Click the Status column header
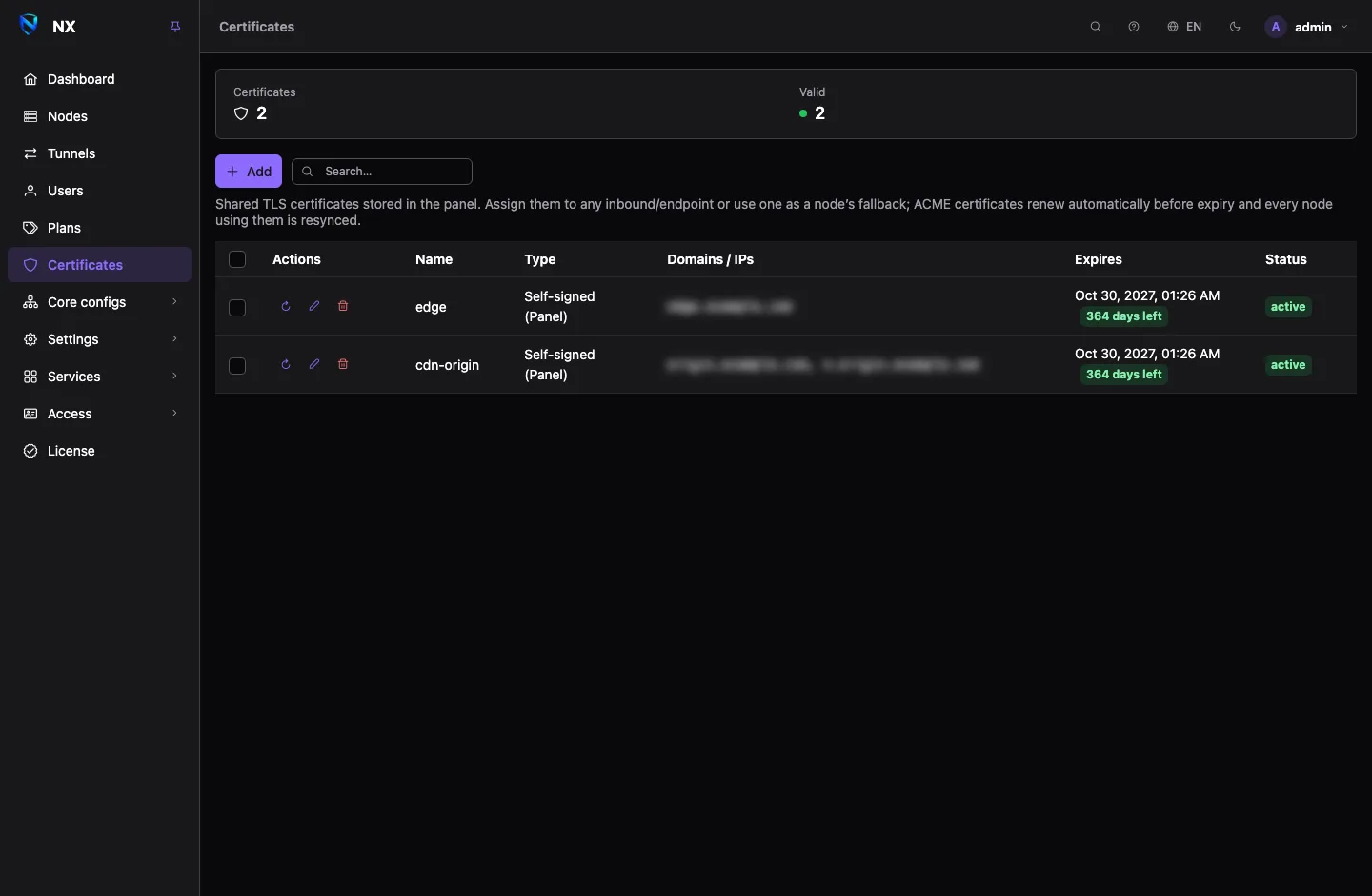This screenshot has height=896, width=1372. [x=1285, y=259]
